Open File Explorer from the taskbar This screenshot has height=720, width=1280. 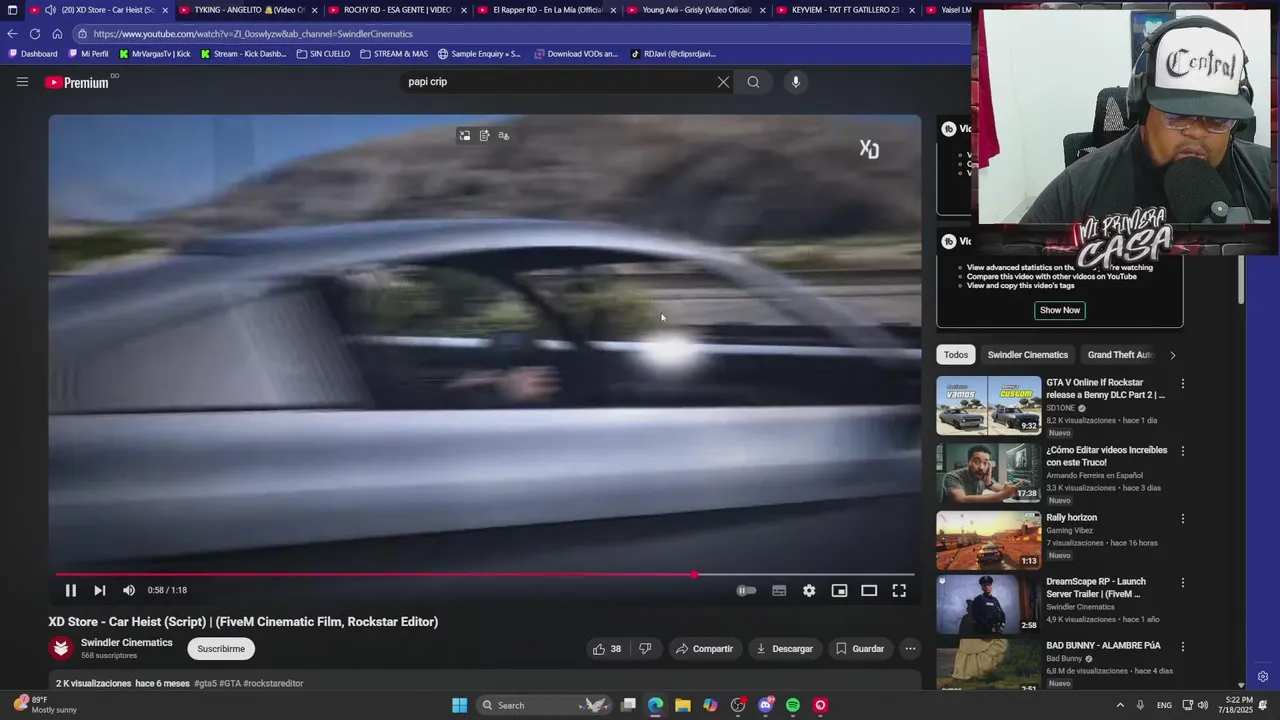point(683,705)
